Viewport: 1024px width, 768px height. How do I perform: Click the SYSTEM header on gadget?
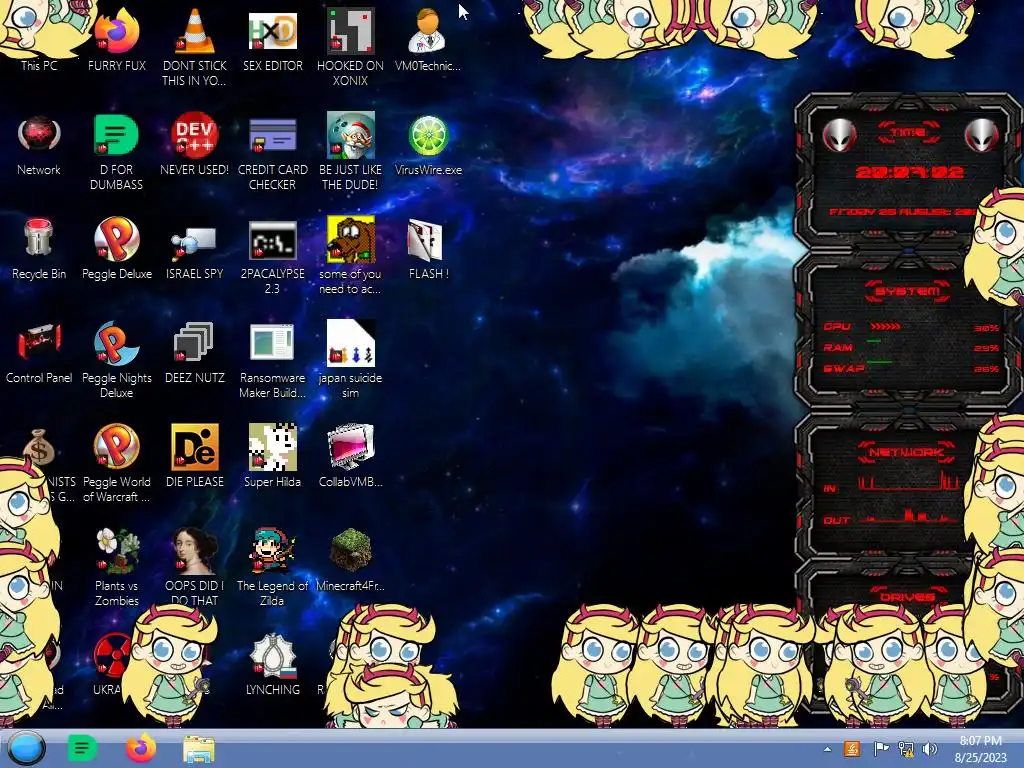[908, 291]
